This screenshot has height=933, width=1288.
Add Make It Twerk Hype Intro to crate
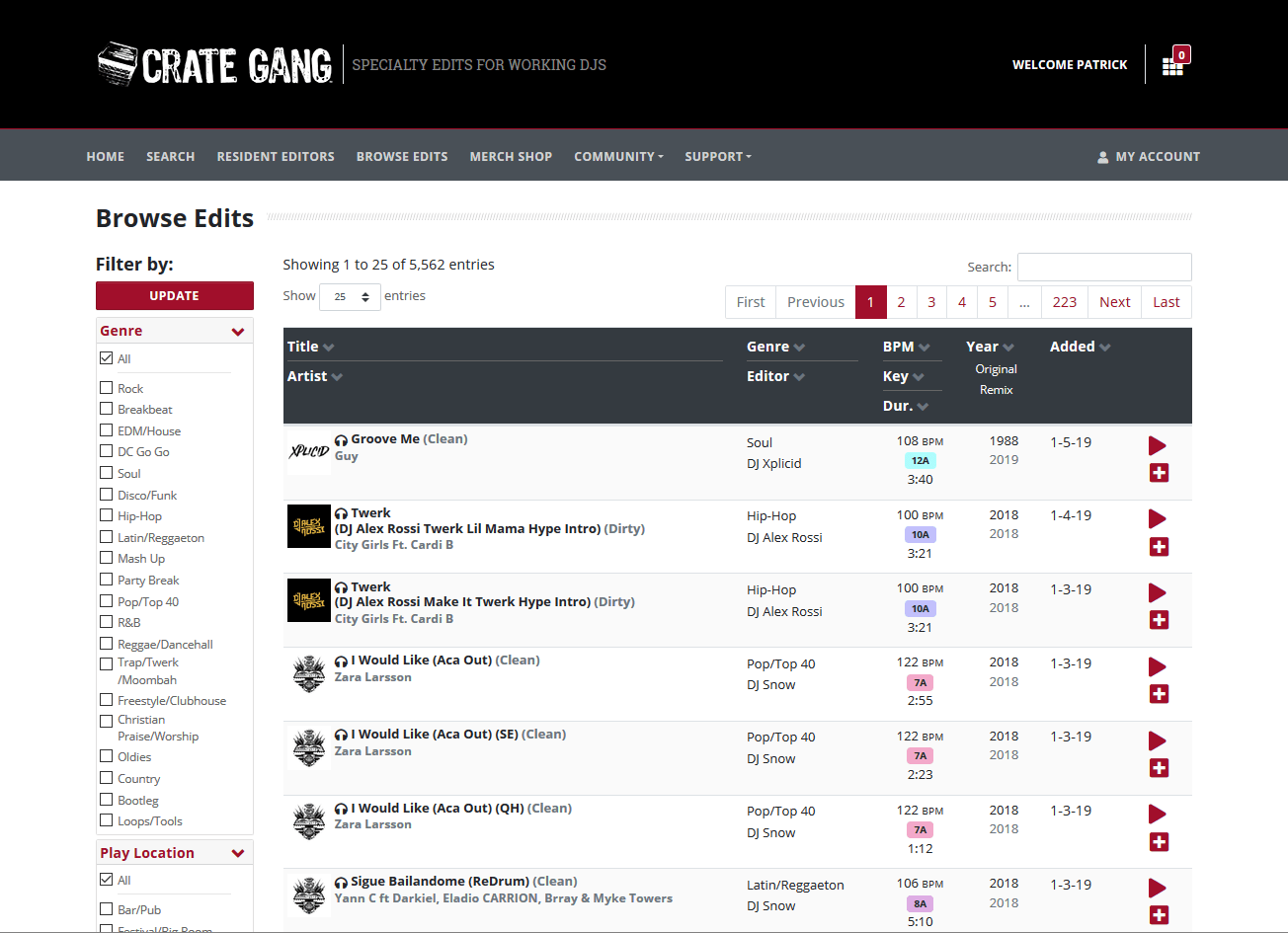[x=1160, y=620]
